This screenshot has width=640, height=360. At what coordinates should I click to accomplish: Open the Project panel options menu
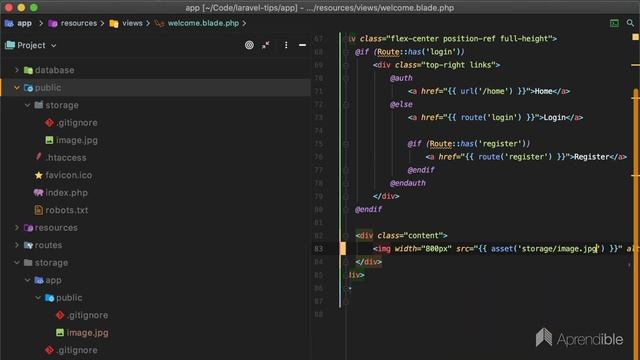click(x=286, y=45)
